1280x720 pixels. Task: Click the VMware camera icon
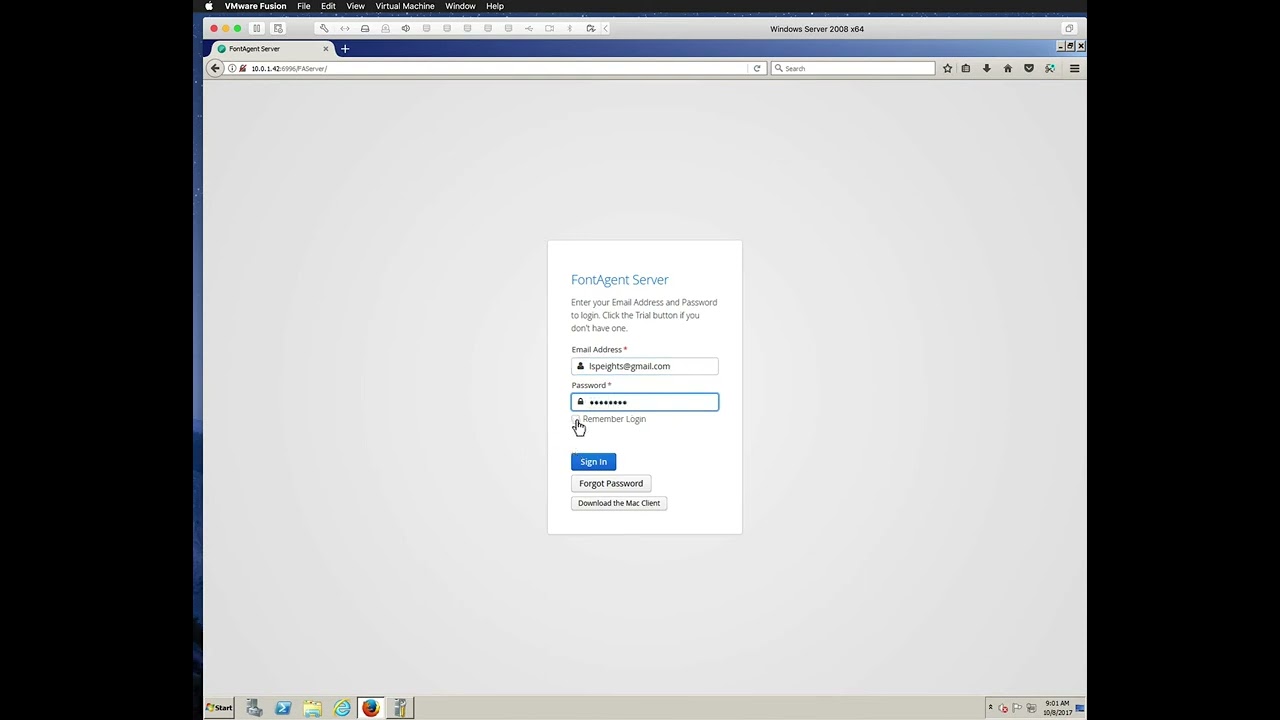click(x=549, y=29)
